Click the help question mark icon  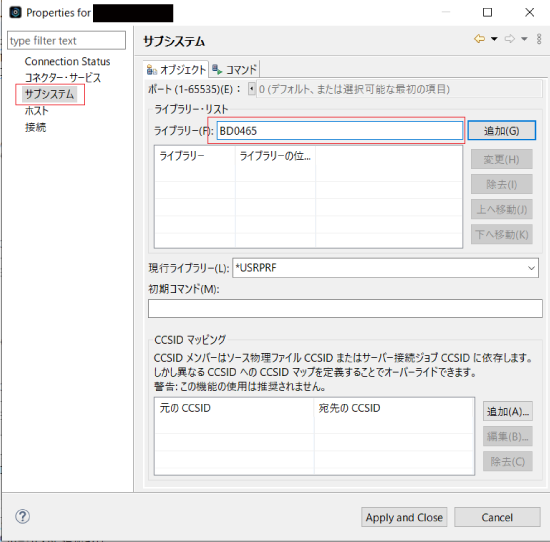tap(22, 516)
